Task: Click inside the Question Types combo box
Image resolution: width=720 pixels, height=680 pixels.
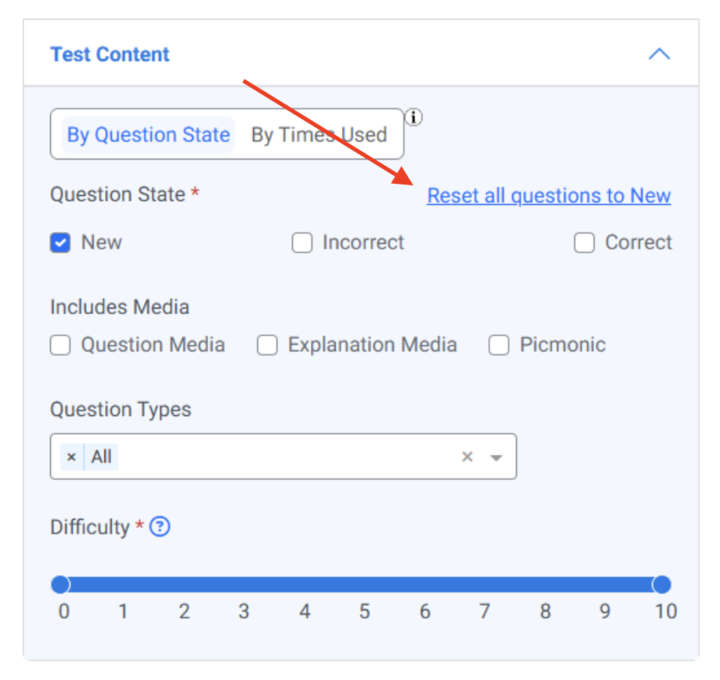Action: [280, 457]
